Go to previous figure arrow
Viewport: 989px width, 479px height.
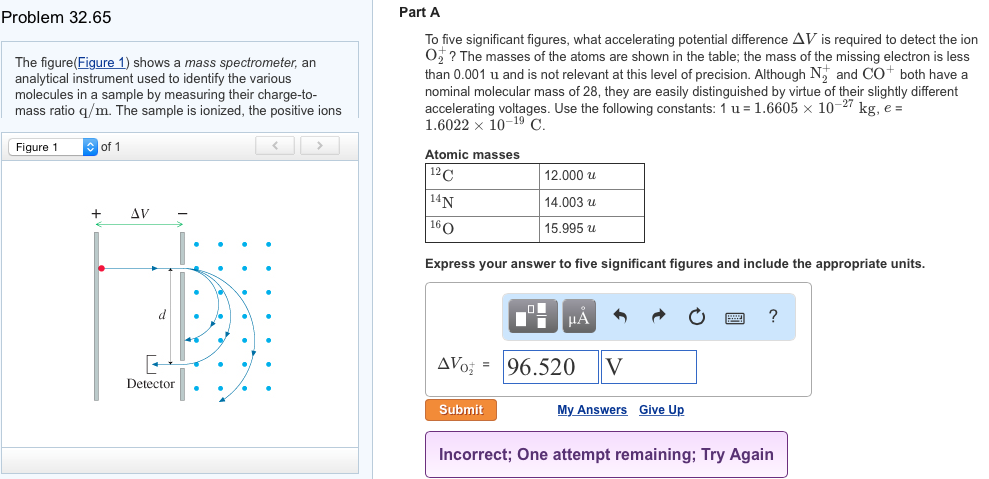[x=275, y=146]
